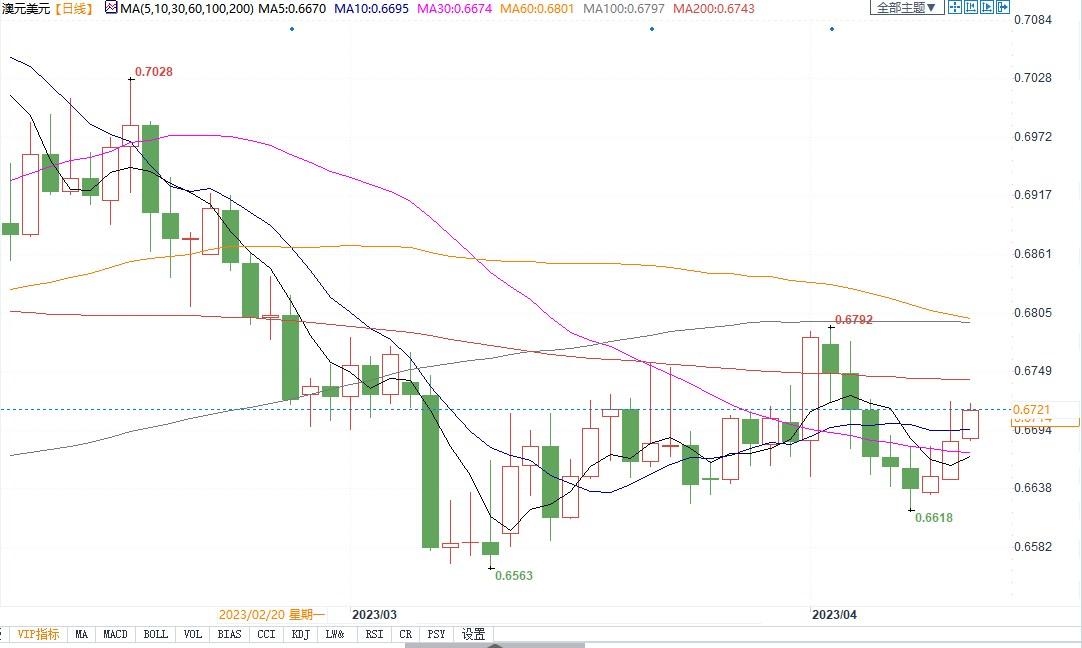Click the 0.6563 low price label

pyautogui.click(x=514, y=576)
